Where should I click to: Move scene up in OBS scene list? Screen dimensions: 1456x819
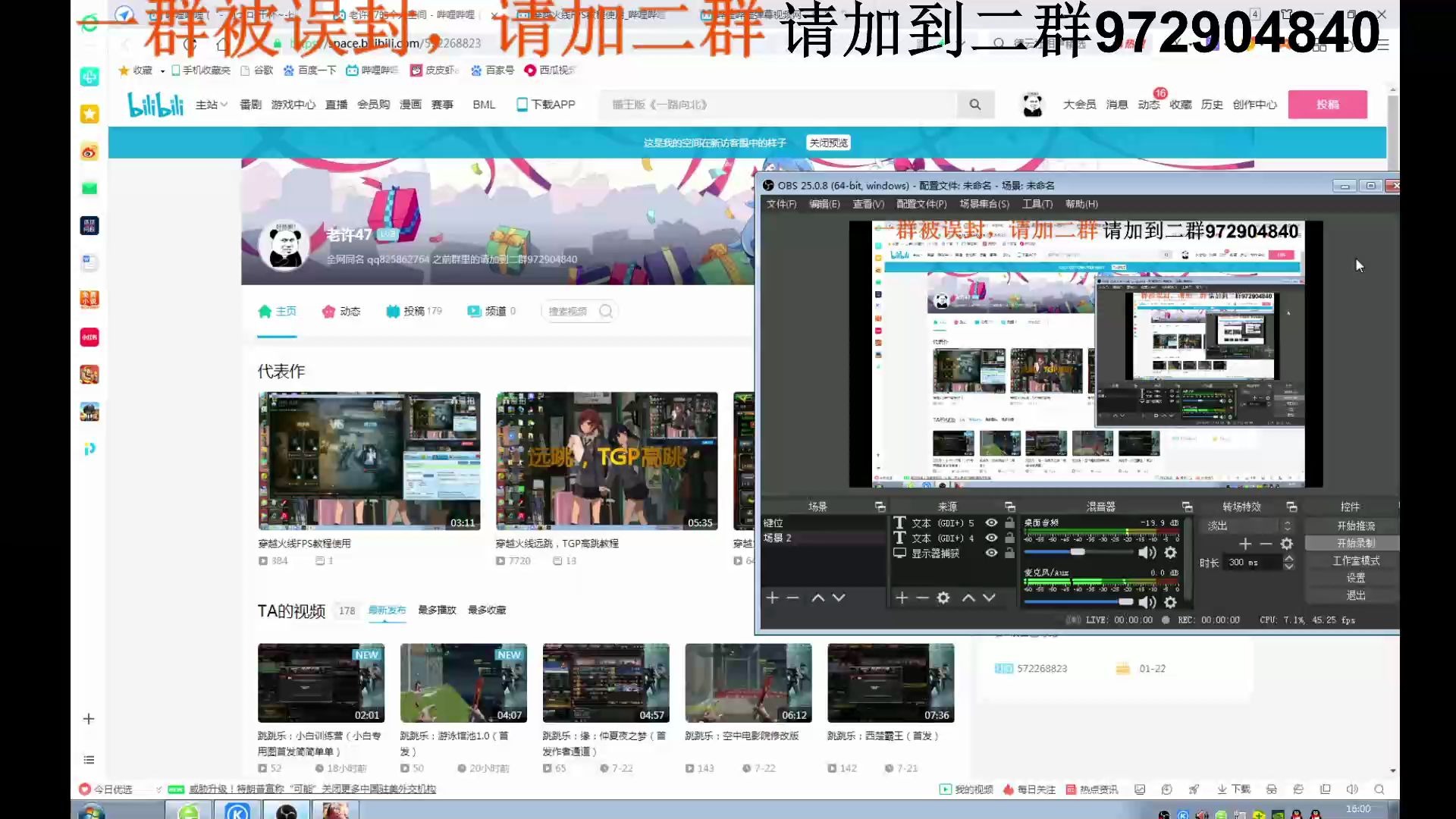pos(817,598)
